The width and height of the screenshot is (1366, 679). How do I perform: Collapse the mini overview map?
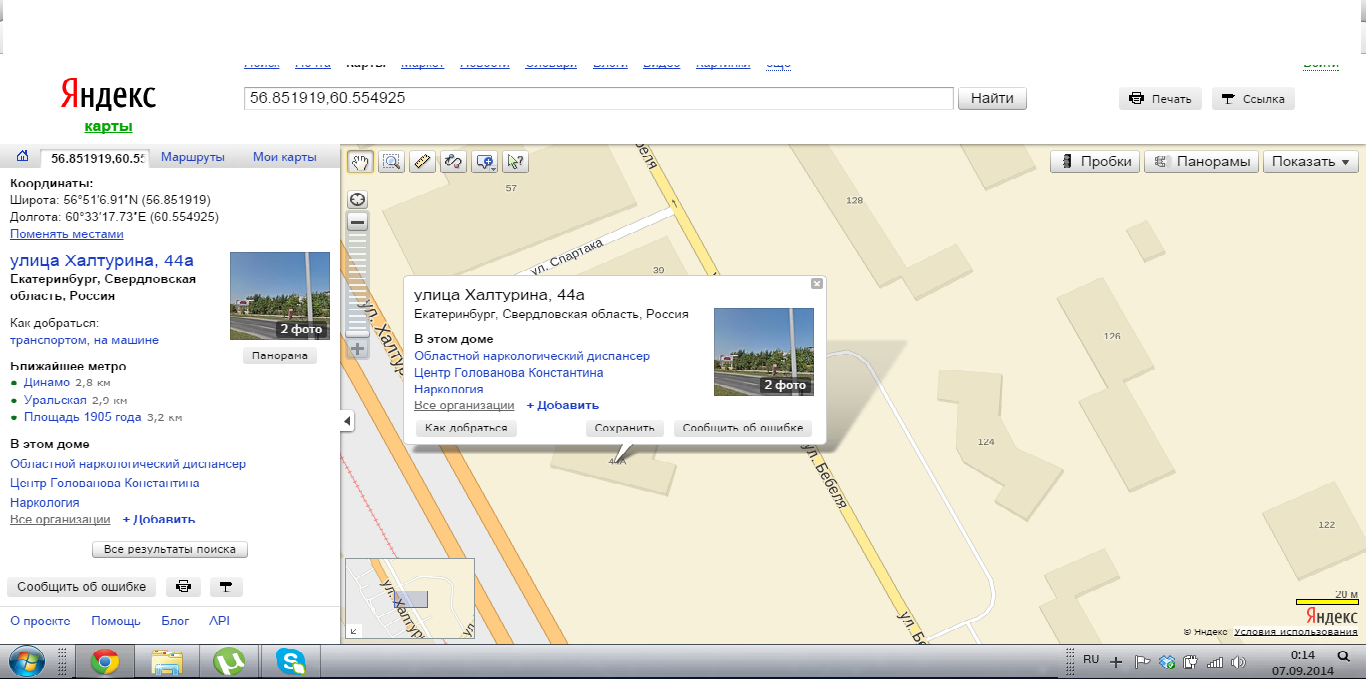(x=353, y=630)
